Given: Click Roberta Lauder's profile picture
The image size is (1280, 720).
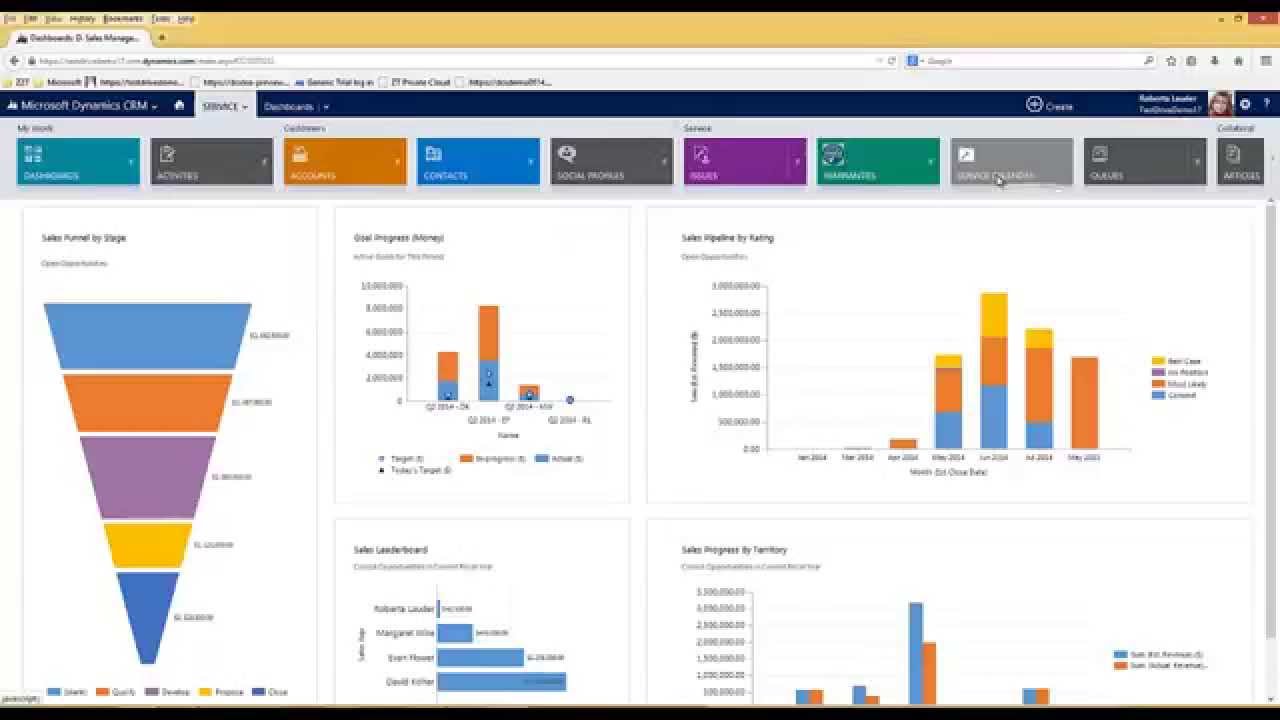Looking at the screenshot, I should click(x=1220, y=104).
